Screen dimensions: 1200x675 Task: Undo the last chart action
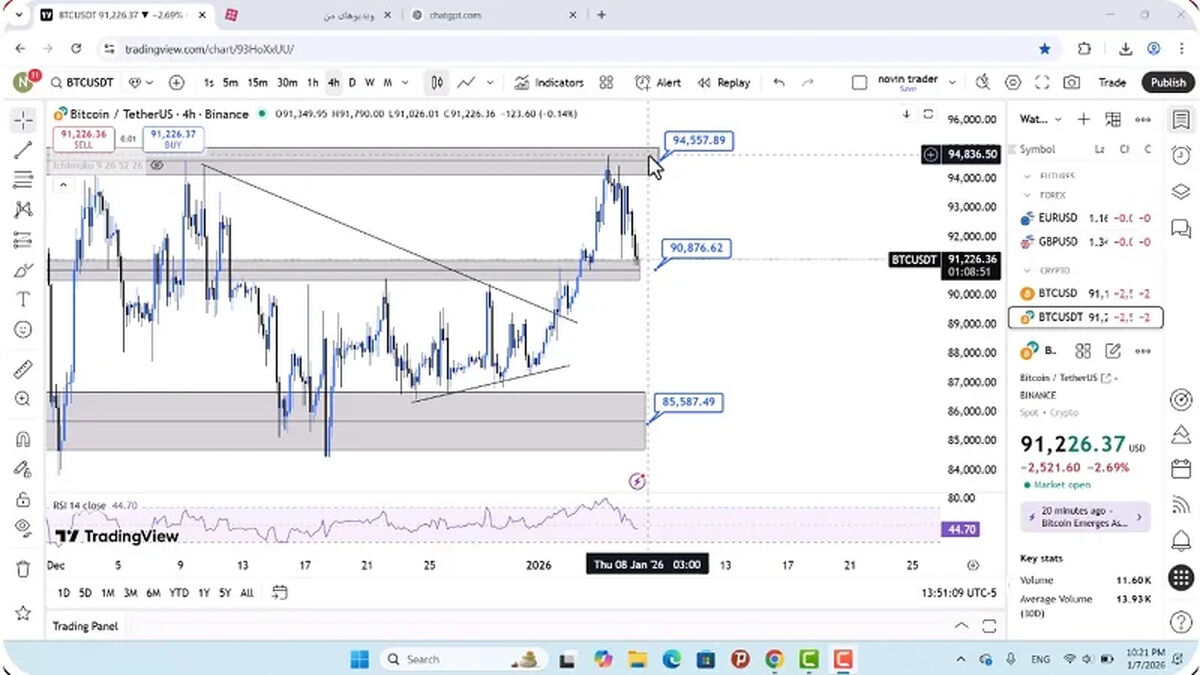(x=779, y=83)
